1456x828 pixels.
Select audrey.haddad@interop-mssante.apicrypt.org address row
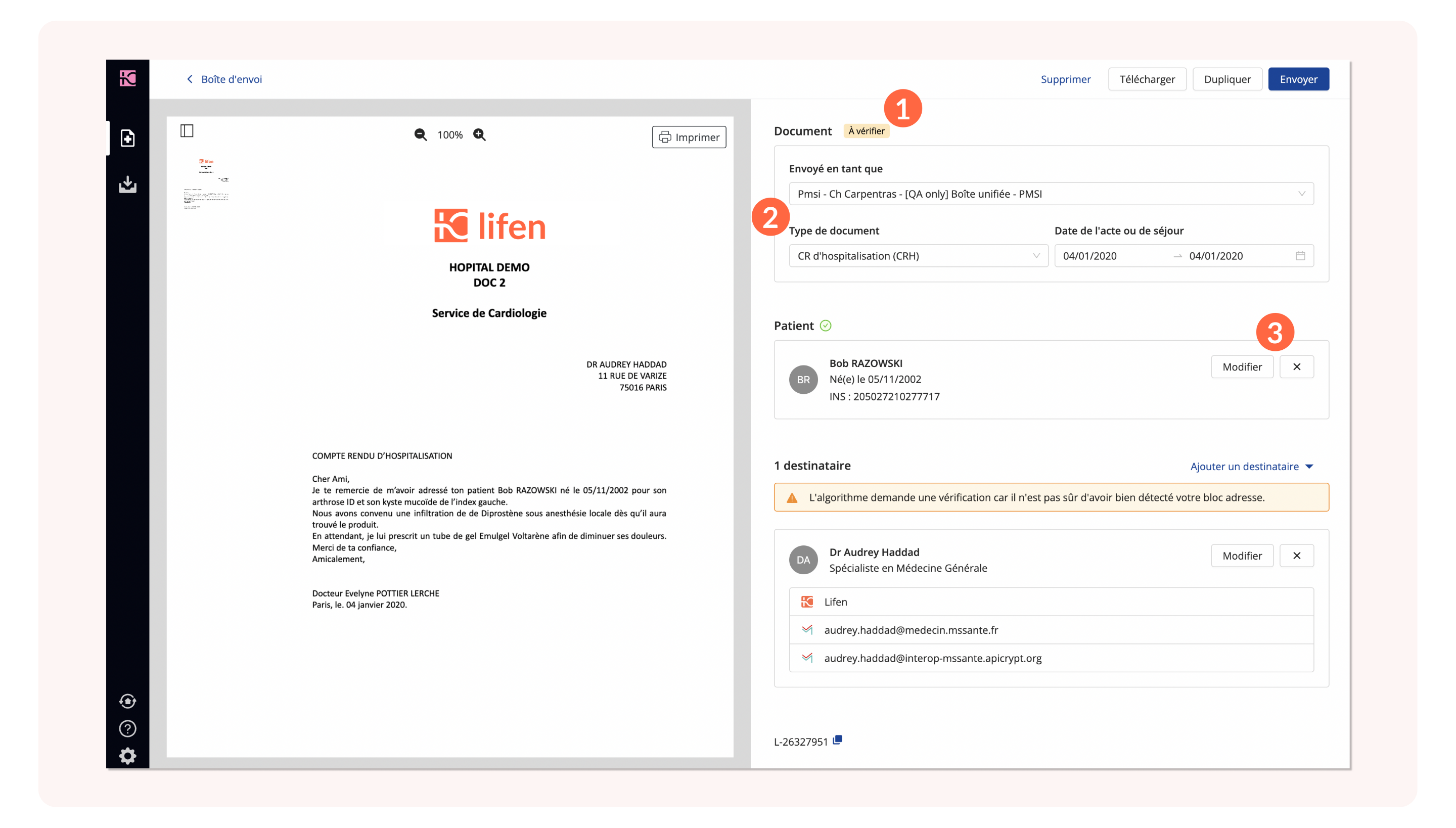pos(1051,658)
